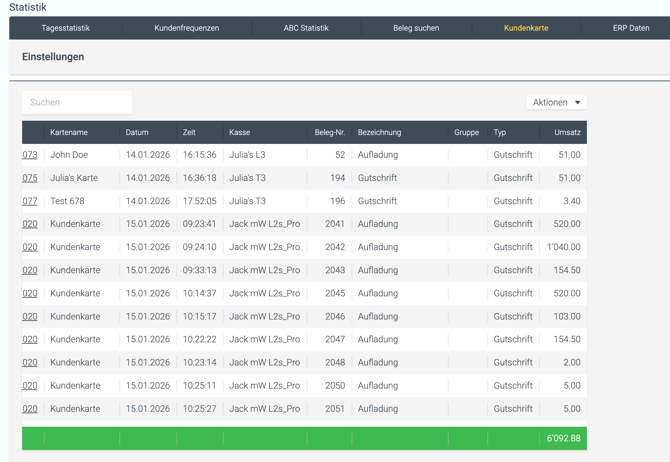The height and width of the screenshot is (462, 670).
Task: Open card link 020 in Beleg-Nr. 2041 row
Action: point(30,224)
